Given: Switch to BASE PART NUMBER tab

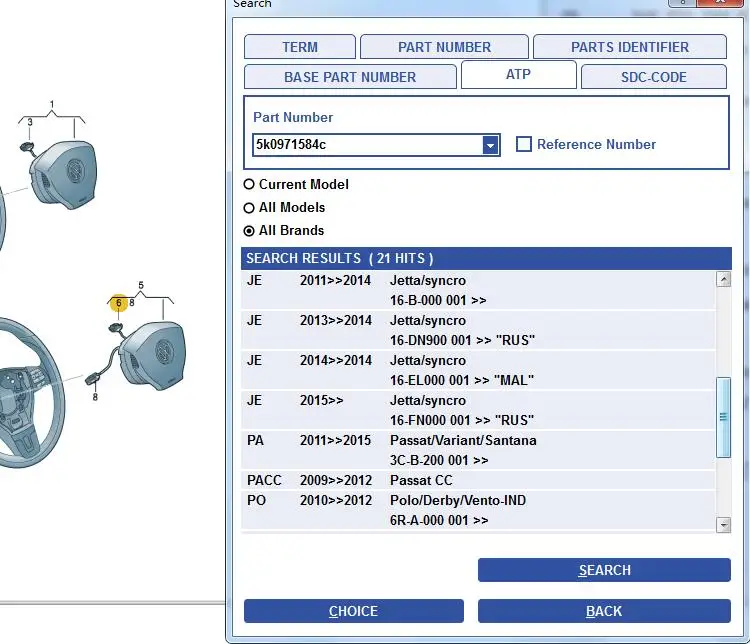Looking at the screenshot, I should point(350,77).
